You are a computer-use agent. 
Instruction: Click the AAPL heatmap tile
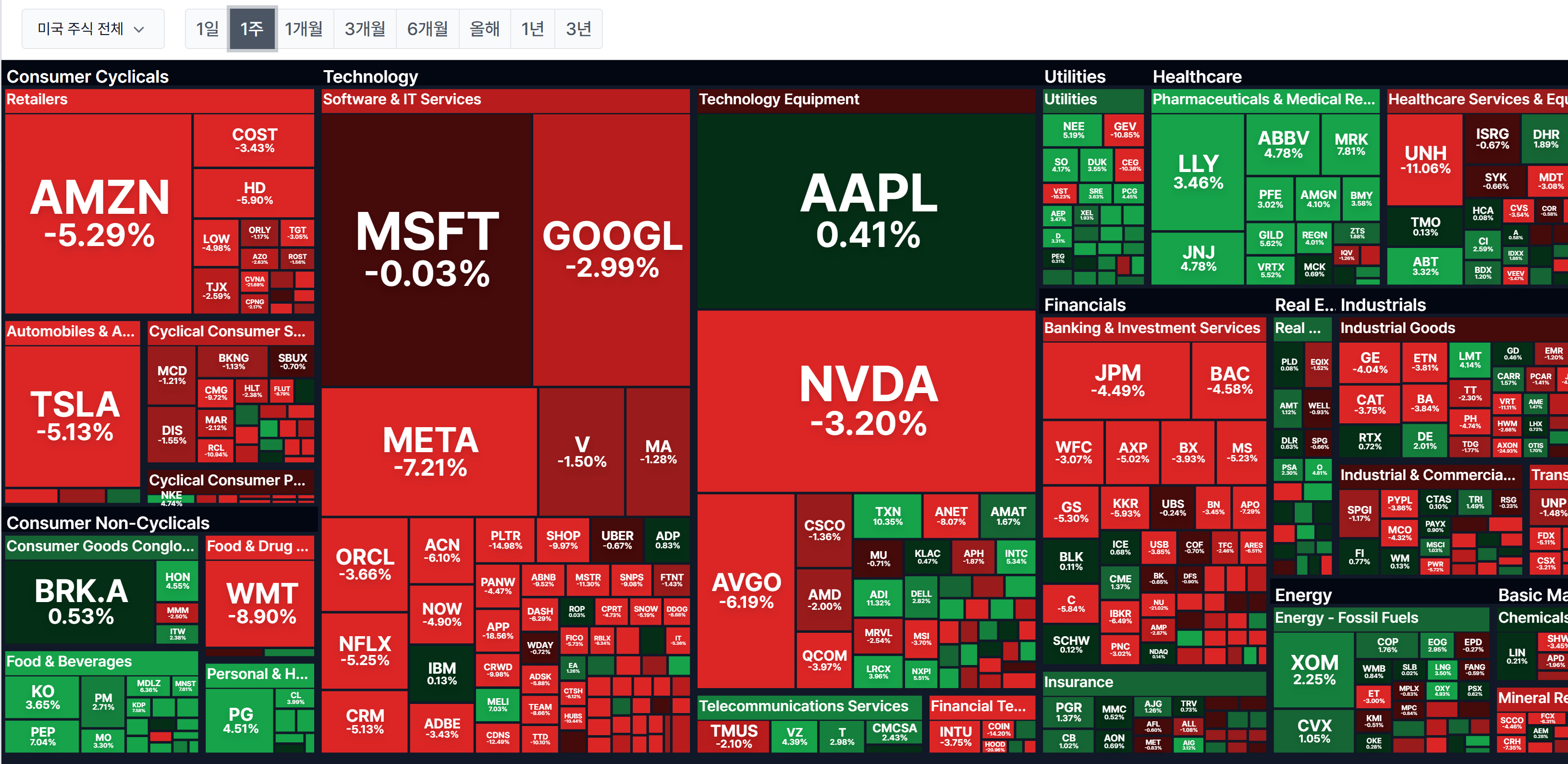(868, 210)
